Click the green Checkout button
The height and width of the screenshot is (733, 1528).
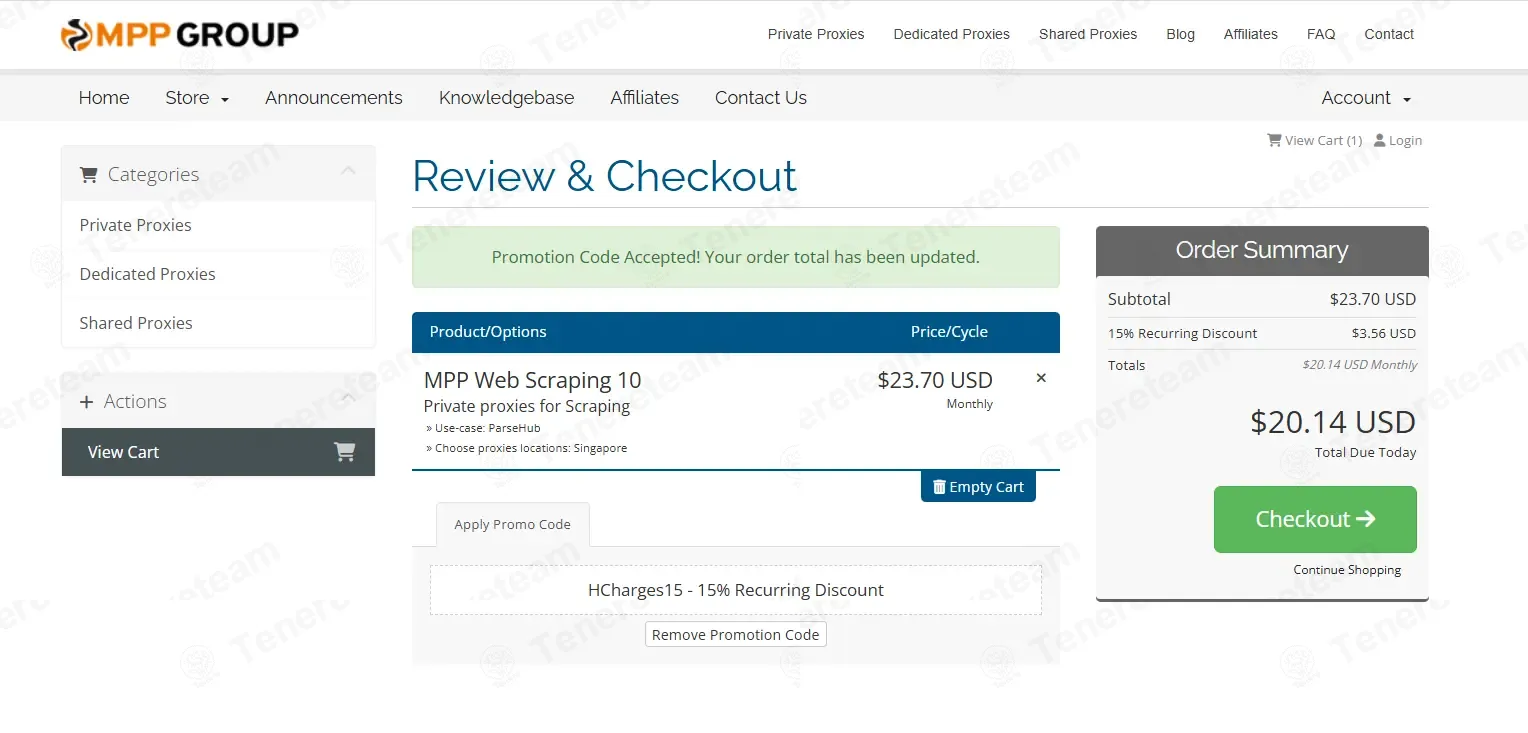[x=1315, y=519]
